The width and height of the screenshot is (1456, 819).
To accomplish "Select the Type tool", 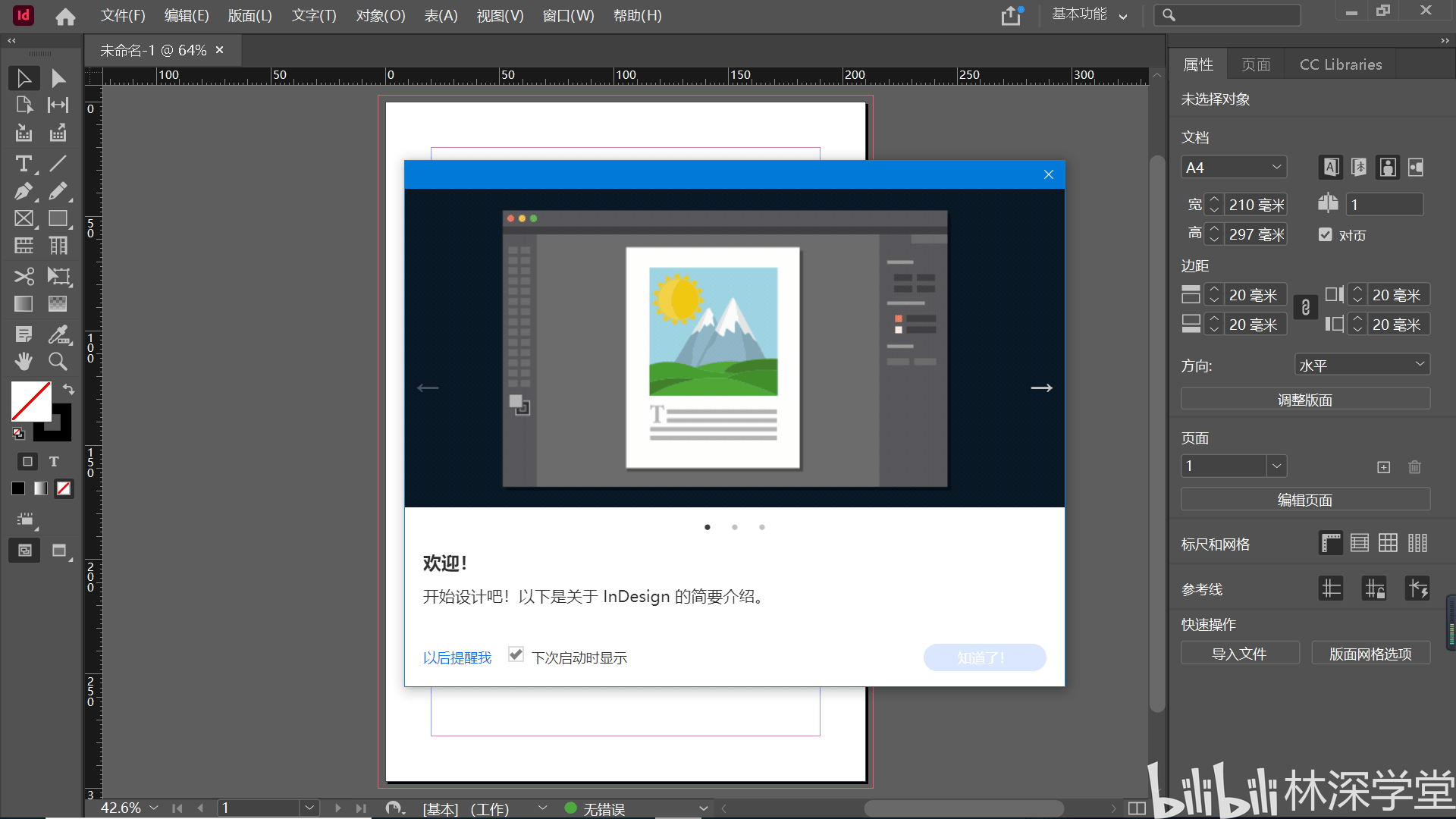I will (24, 163).
